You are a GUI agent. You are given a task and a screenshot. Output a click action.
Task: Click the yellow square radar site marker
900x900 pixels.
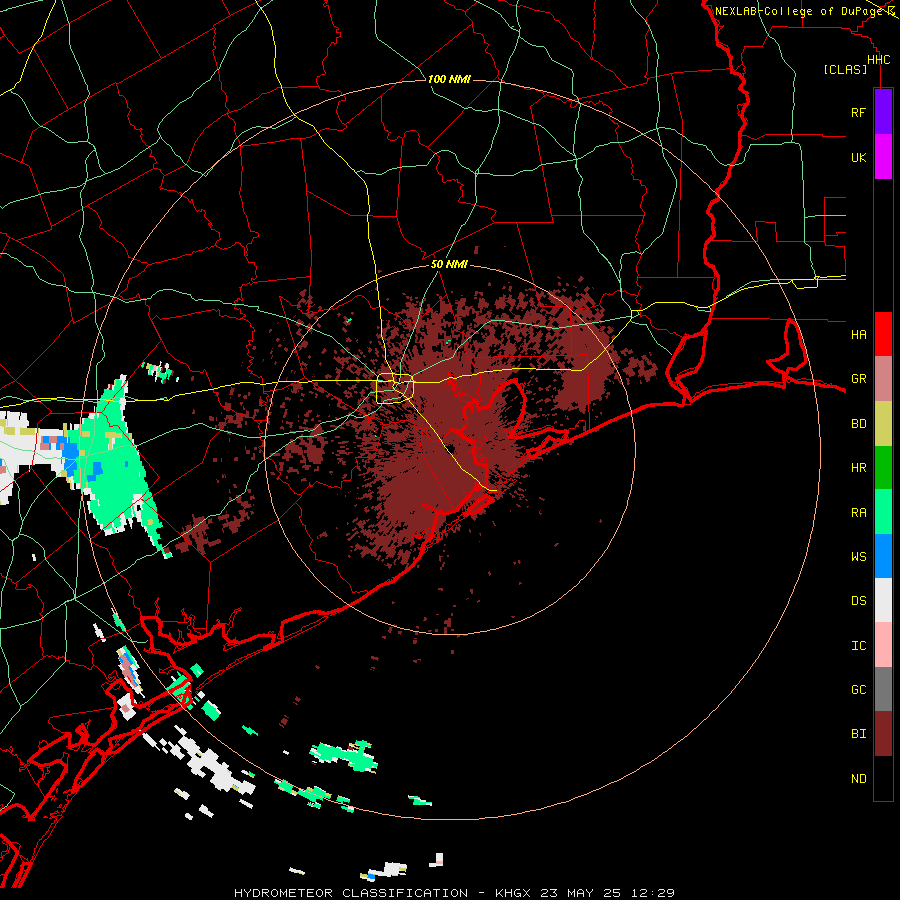[394, 389]
